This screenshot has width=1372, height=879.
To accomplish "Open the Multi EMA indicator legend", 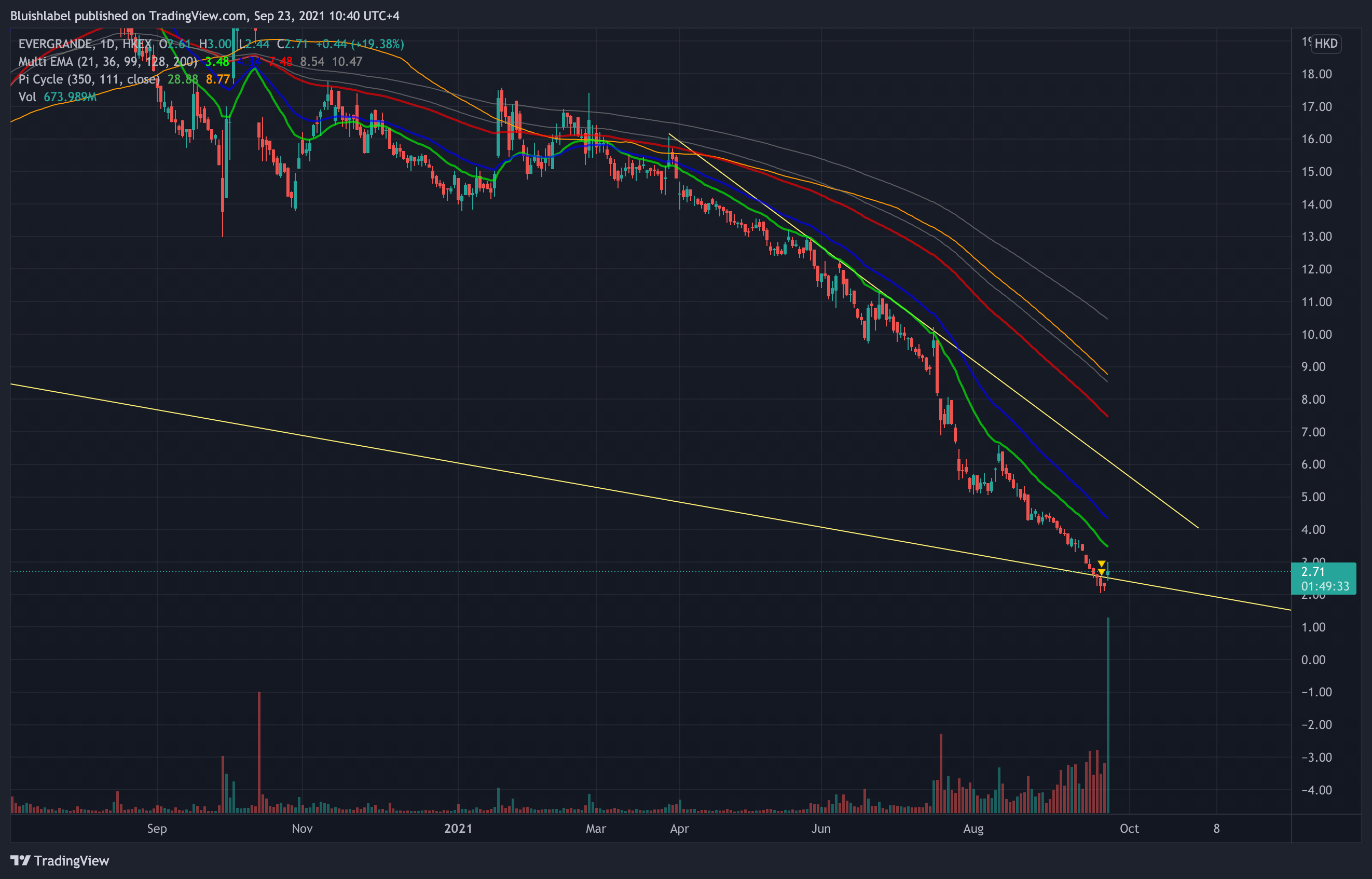I will coord(108,62).
